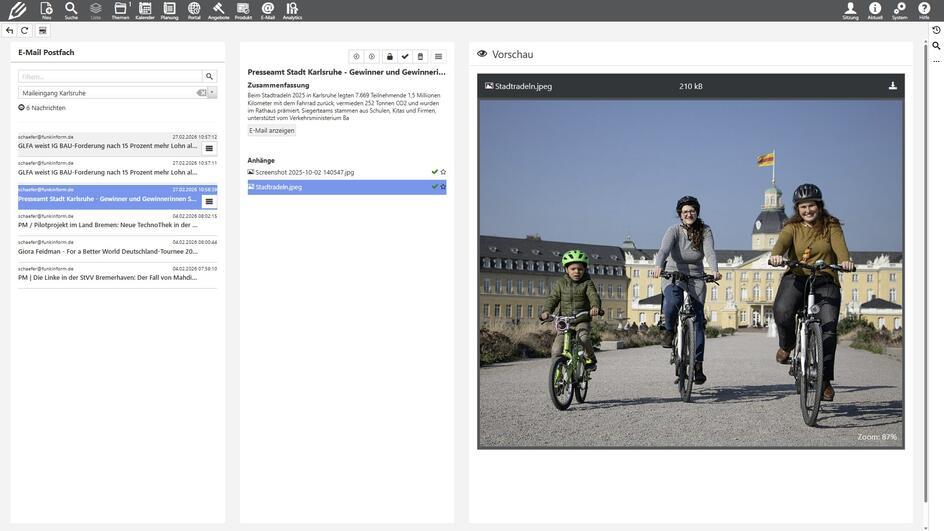Toggle the star on the Stadtradeln.jpeg attachment

coord(443,187)
